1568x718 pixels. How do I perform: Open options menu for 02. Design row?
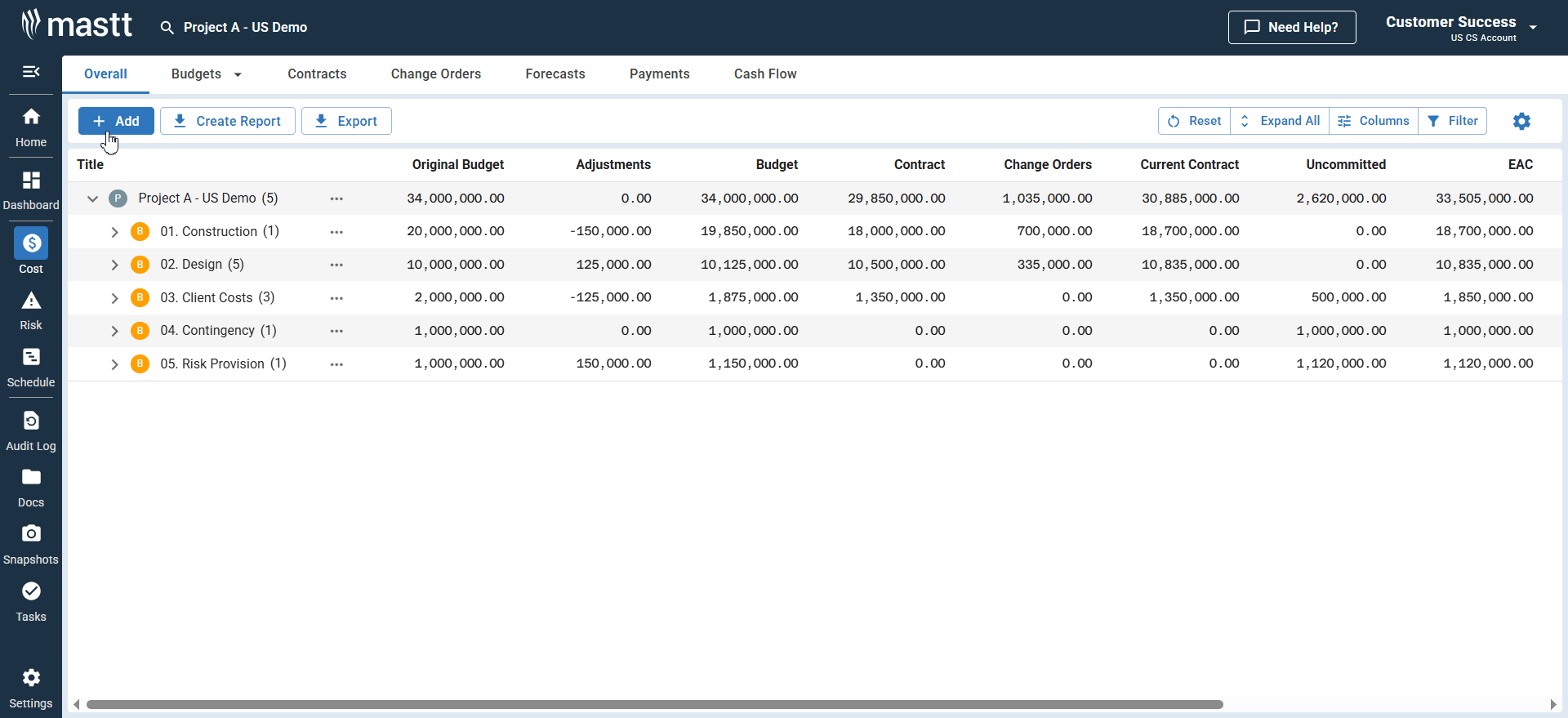[x=336, y=265]
